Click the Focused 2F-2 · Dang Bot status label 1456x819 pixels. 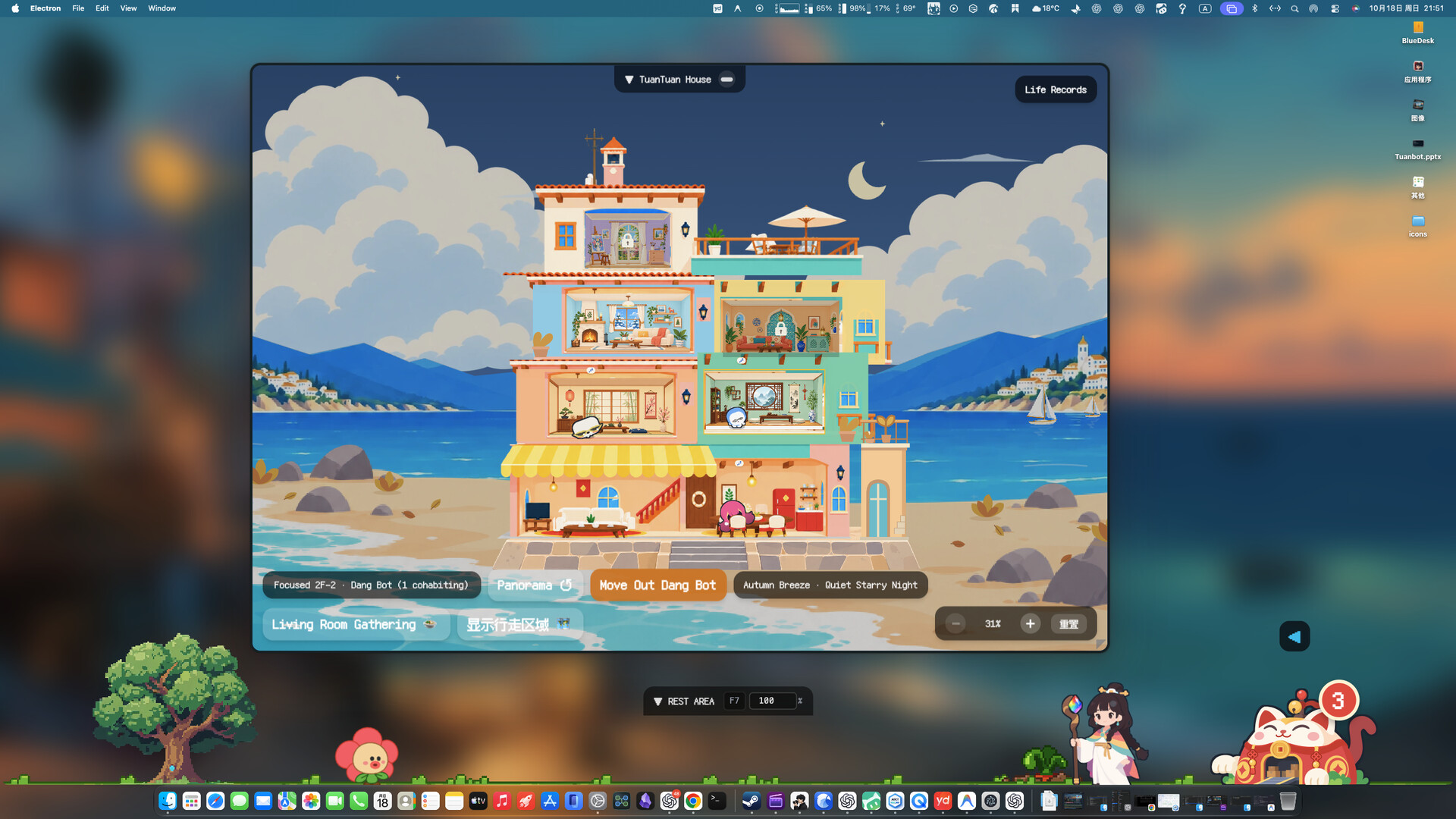point(371,585)
